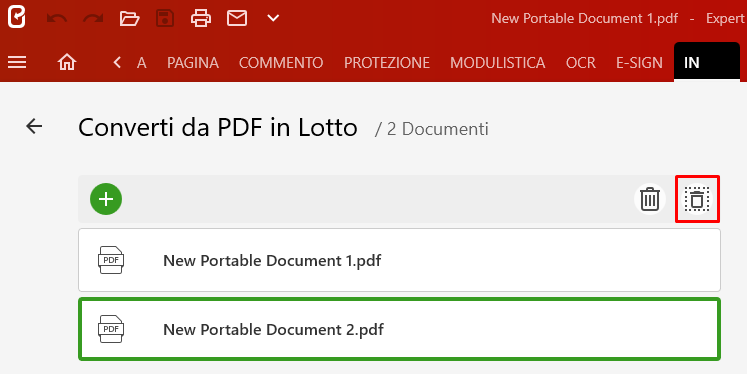Viewport: 747px width, 374px height.
Task: Print the document with the printer icon
Action: [201, 19]
